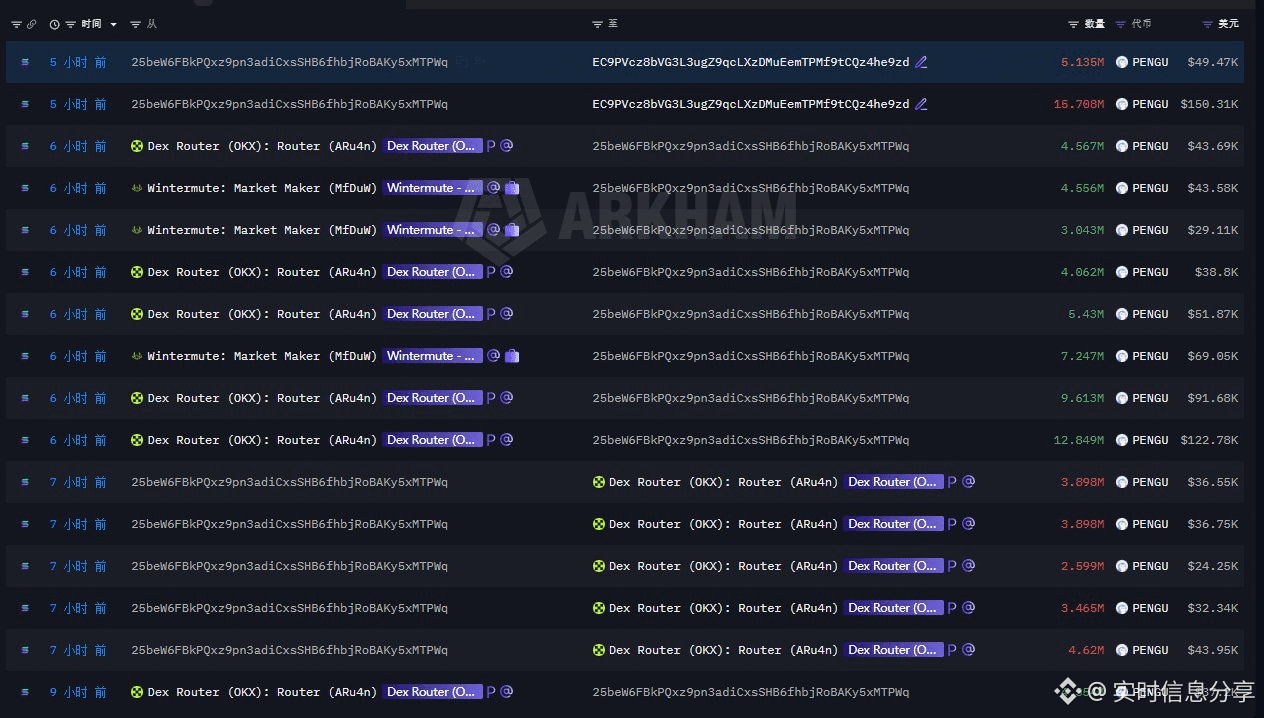Open the filter icon for the 时间 column
Screen dimensions: 1264x718
pos(71,24)
